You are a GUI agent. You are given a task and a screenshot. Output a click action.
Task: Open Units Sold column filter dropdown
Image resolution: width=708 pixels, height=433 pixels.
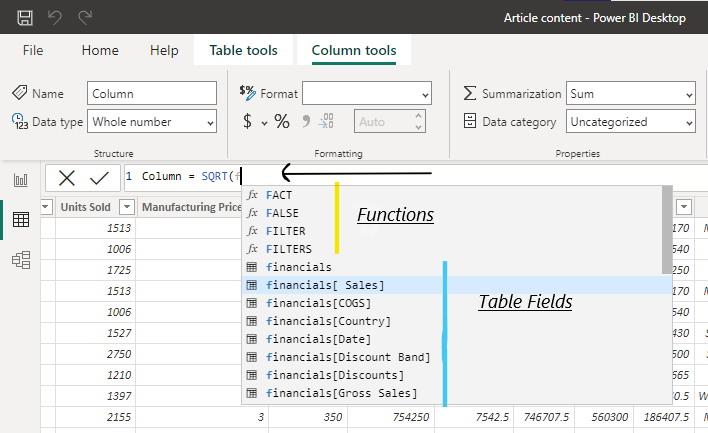(x=127, y=207)
